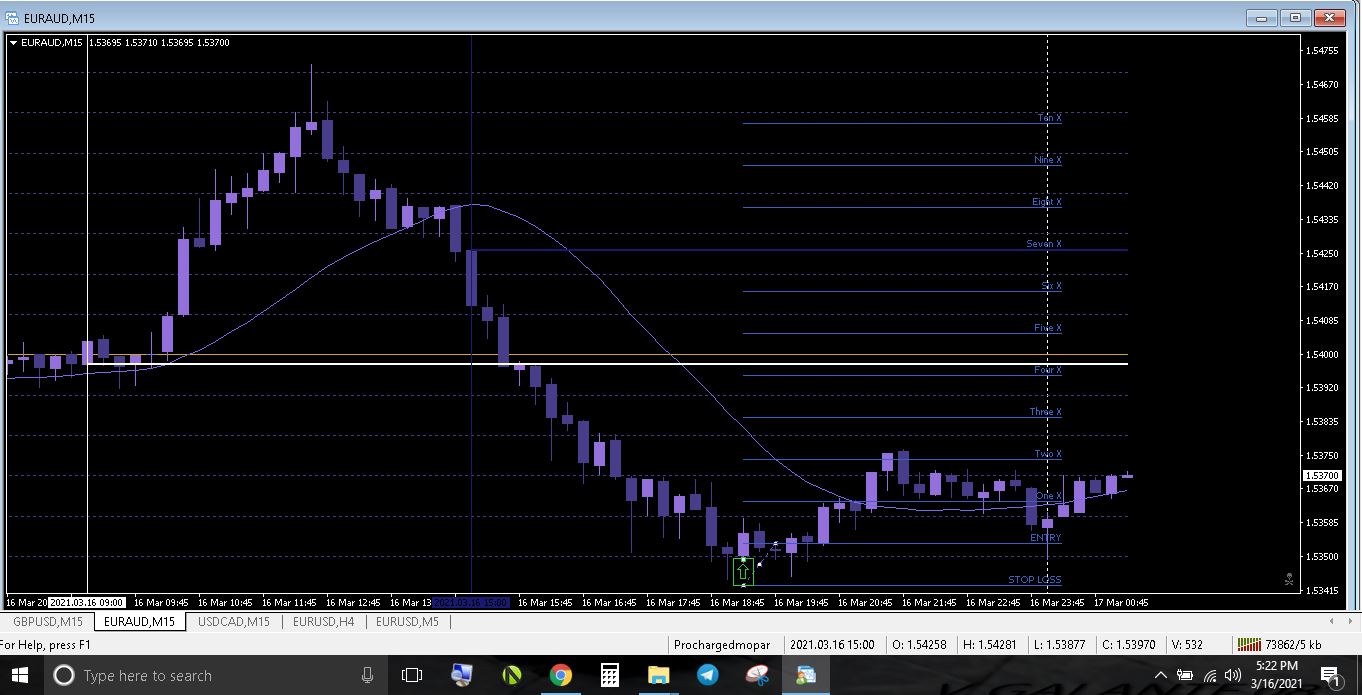Launch Google Chrome from taskbar

click(560, 675)
